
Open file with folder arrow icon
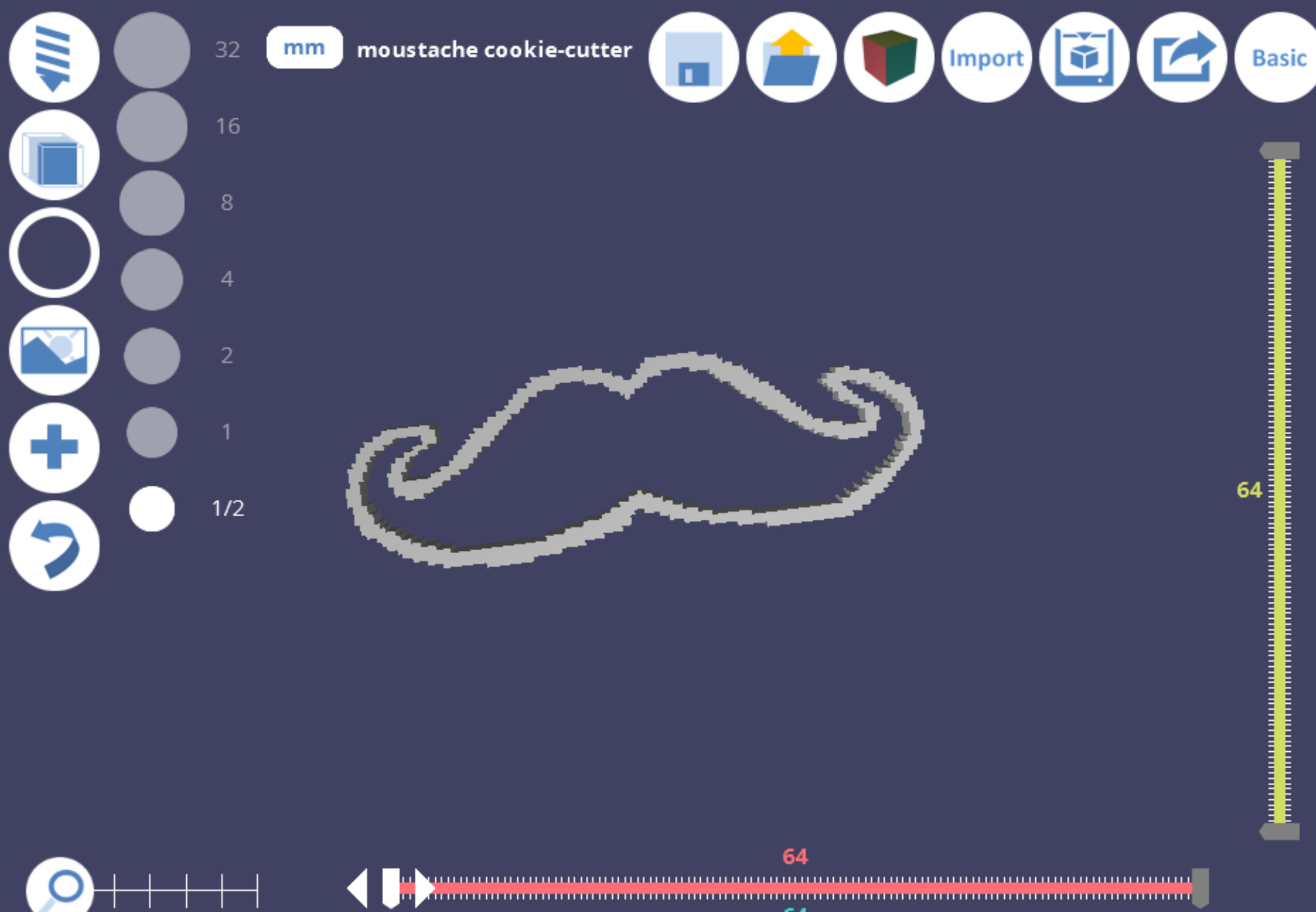[791, 57]
